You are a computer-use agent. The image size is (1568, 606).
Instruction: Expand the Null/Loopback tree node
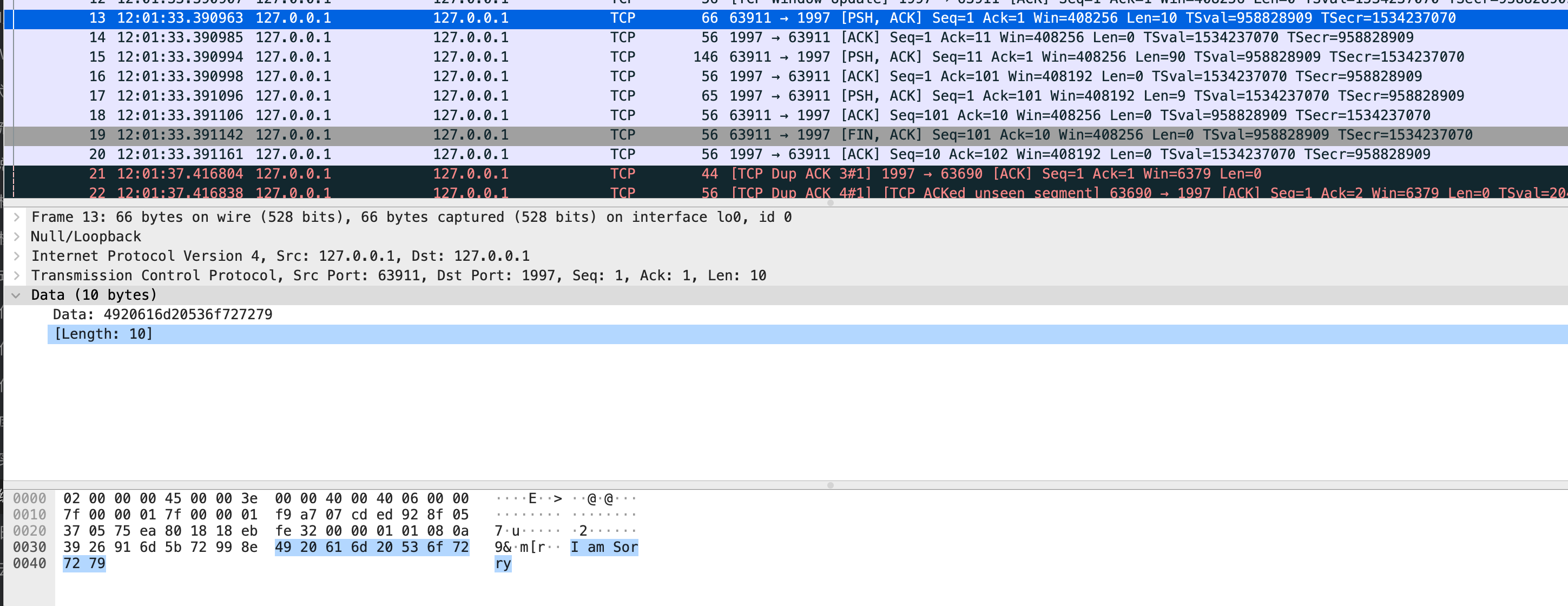pyautogui.click(x=16, y=236)
